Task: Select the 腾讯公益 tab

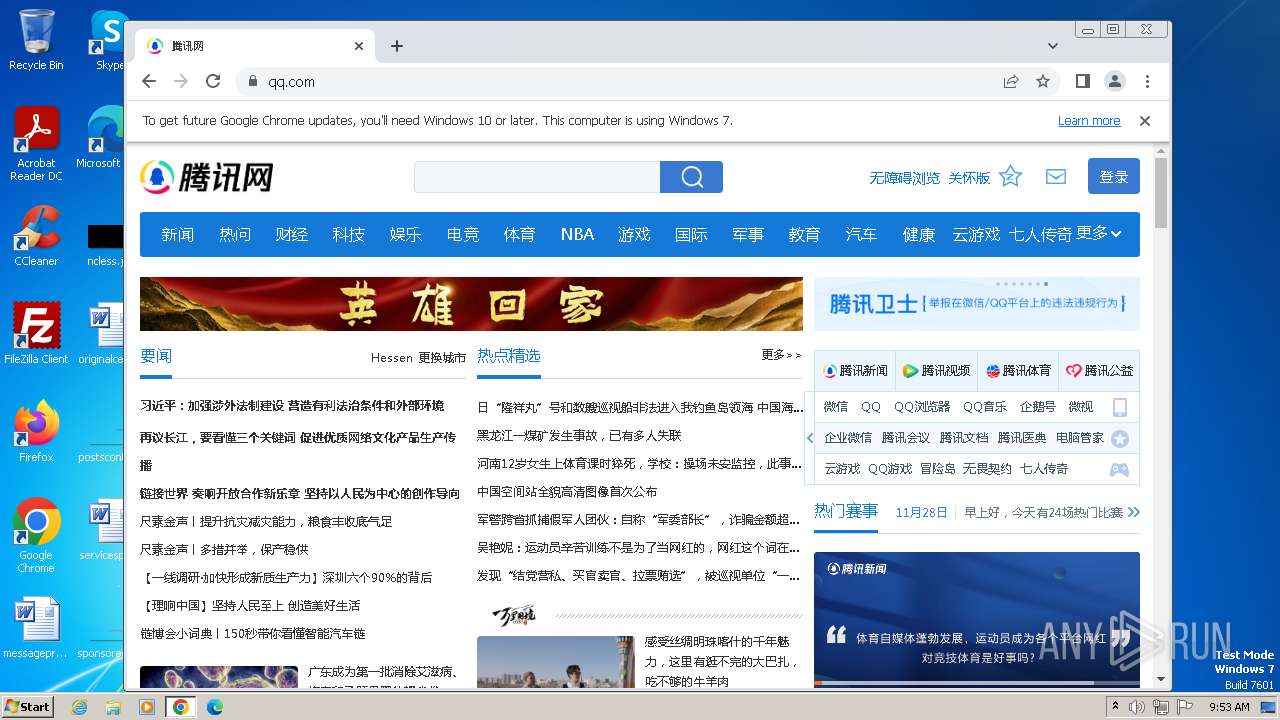Action: [1099, 370]
